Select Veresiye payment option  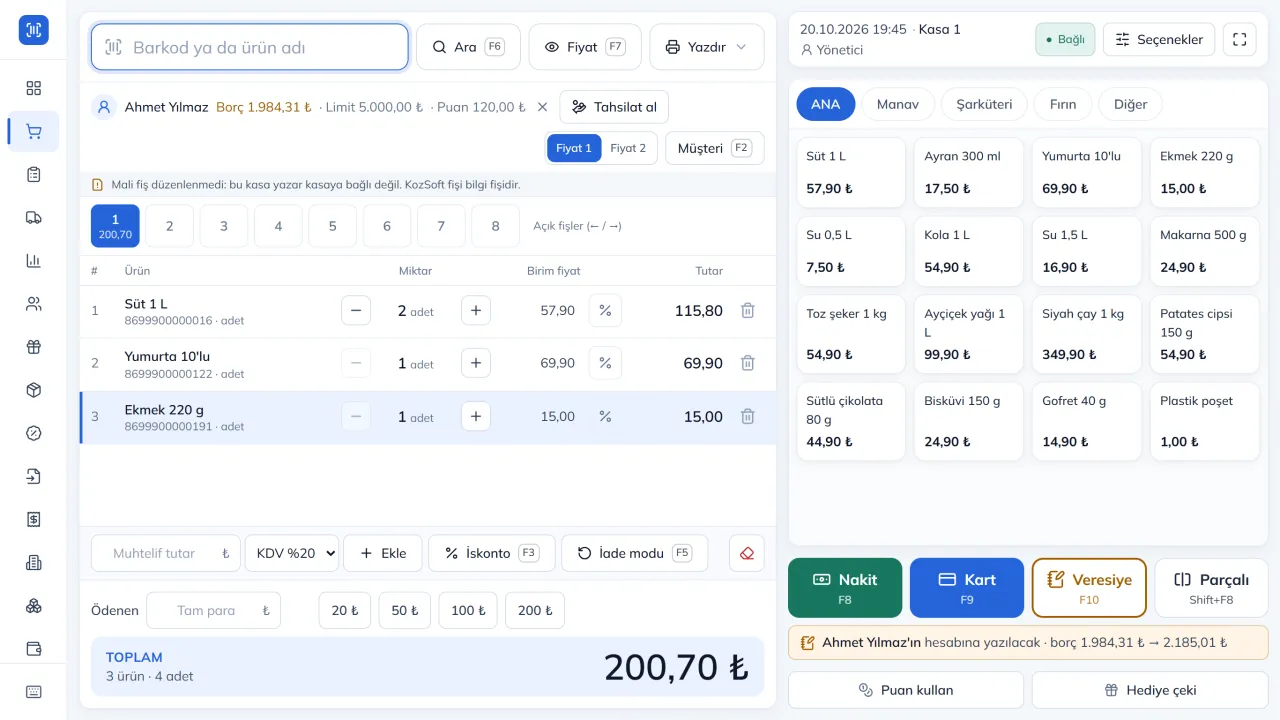pos(1089,588)
